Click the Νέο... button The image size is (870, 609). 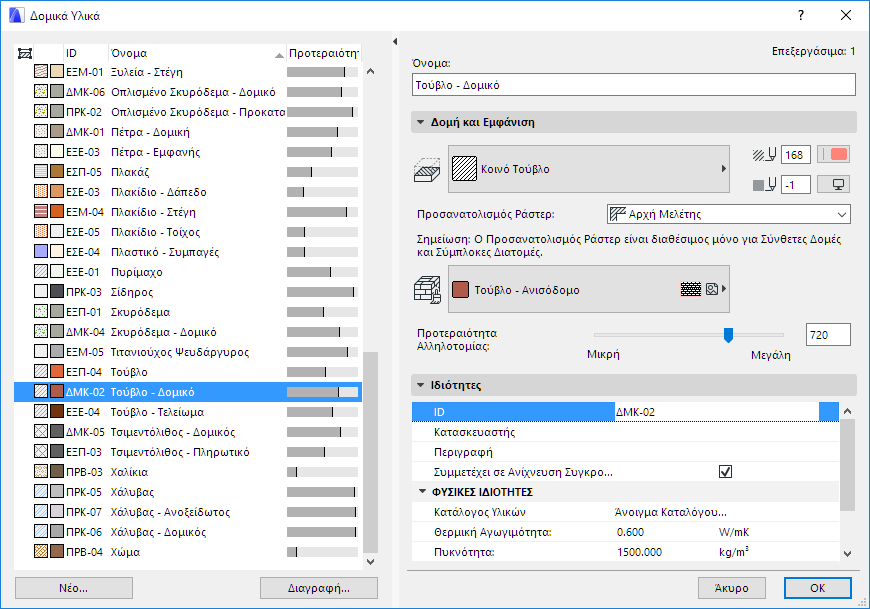pos(74,588)
